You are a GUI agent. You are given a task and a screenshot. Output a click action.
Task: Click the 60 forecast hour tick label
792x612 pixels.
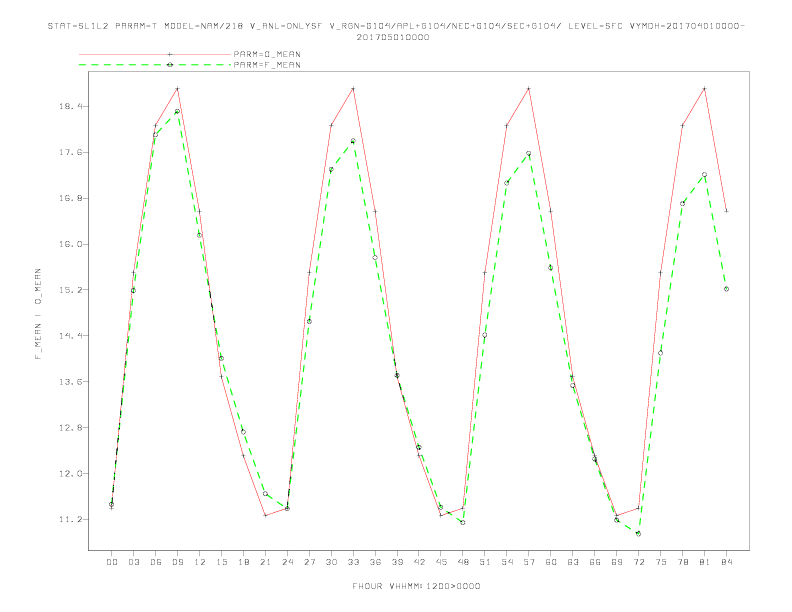pyautogui.click(x=551, y=562)
